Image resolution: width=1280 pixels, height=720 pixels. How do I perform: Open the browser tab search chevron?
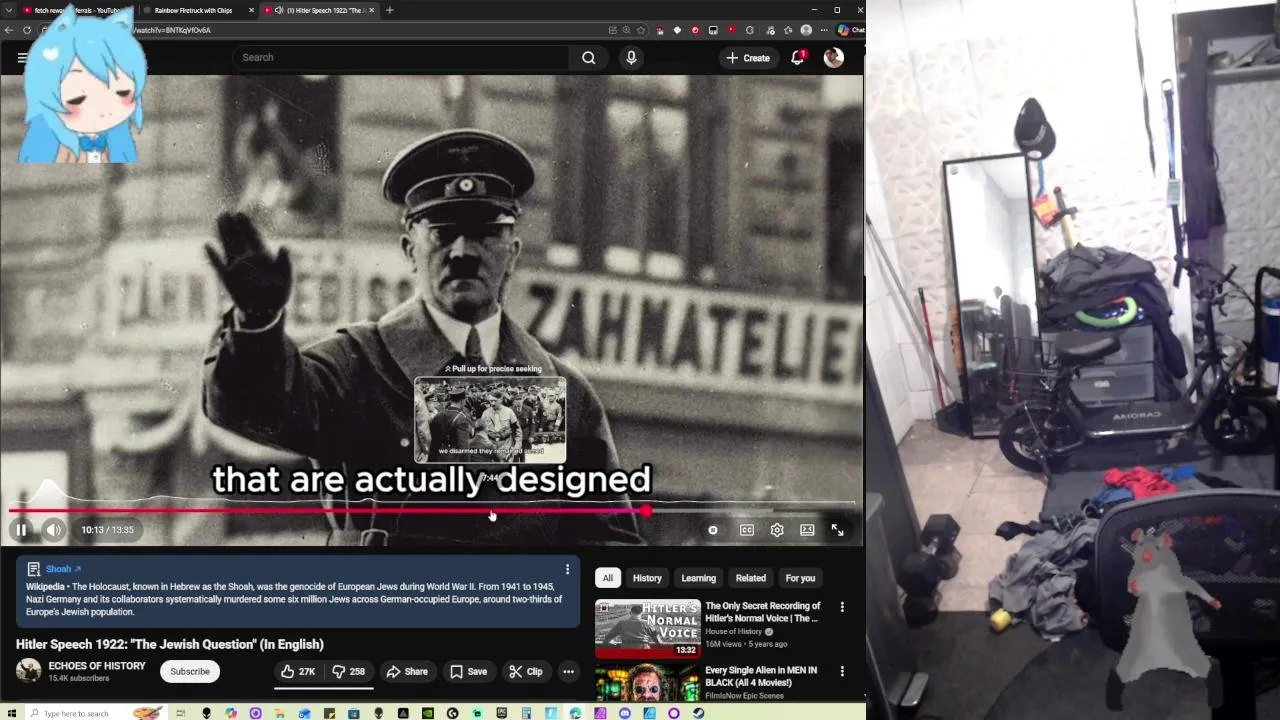pyautogui.click(x=8, y=10)
